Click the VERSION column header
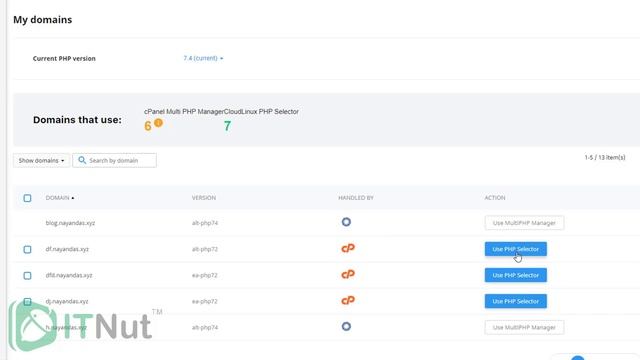Image resolution: width=640 pixels, height=360 pixels. tap(204, 198)
